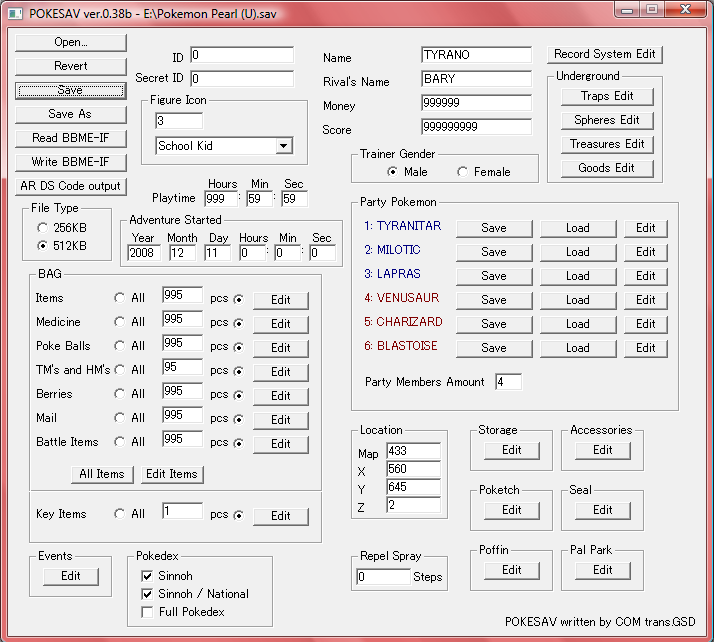The height and width of the screenshot is (642, 714).
Task: Open the Poketch Edit button
Action: (x=511, y=510)
